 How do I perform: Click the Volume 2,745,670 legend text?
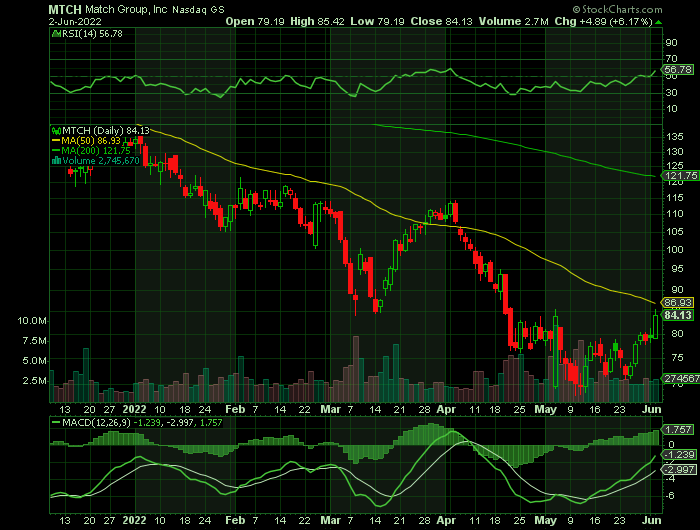pyautogui.click(x=101, y=161)
